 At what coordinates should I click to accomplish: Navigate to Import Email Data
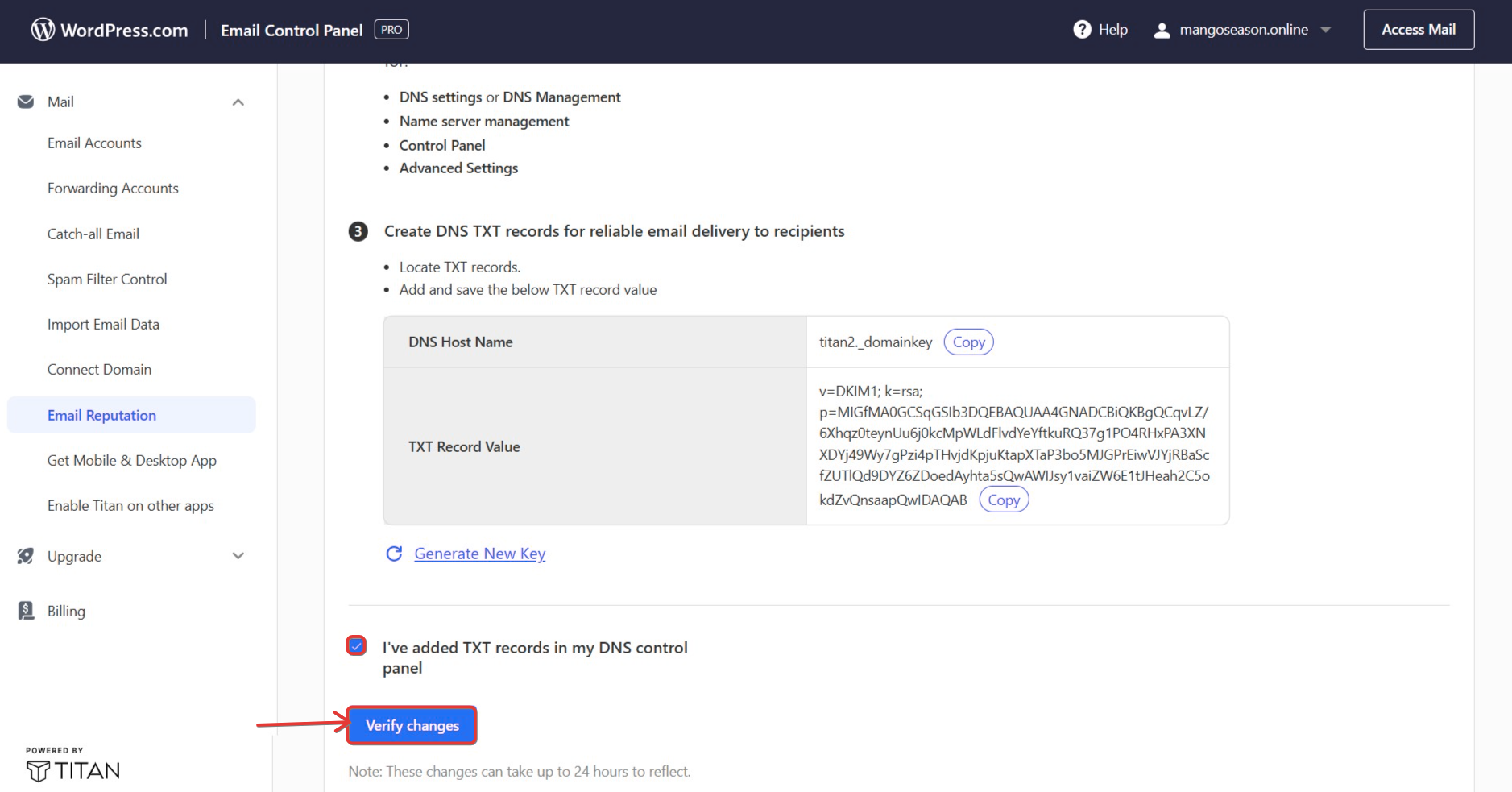tap(103, 325)
